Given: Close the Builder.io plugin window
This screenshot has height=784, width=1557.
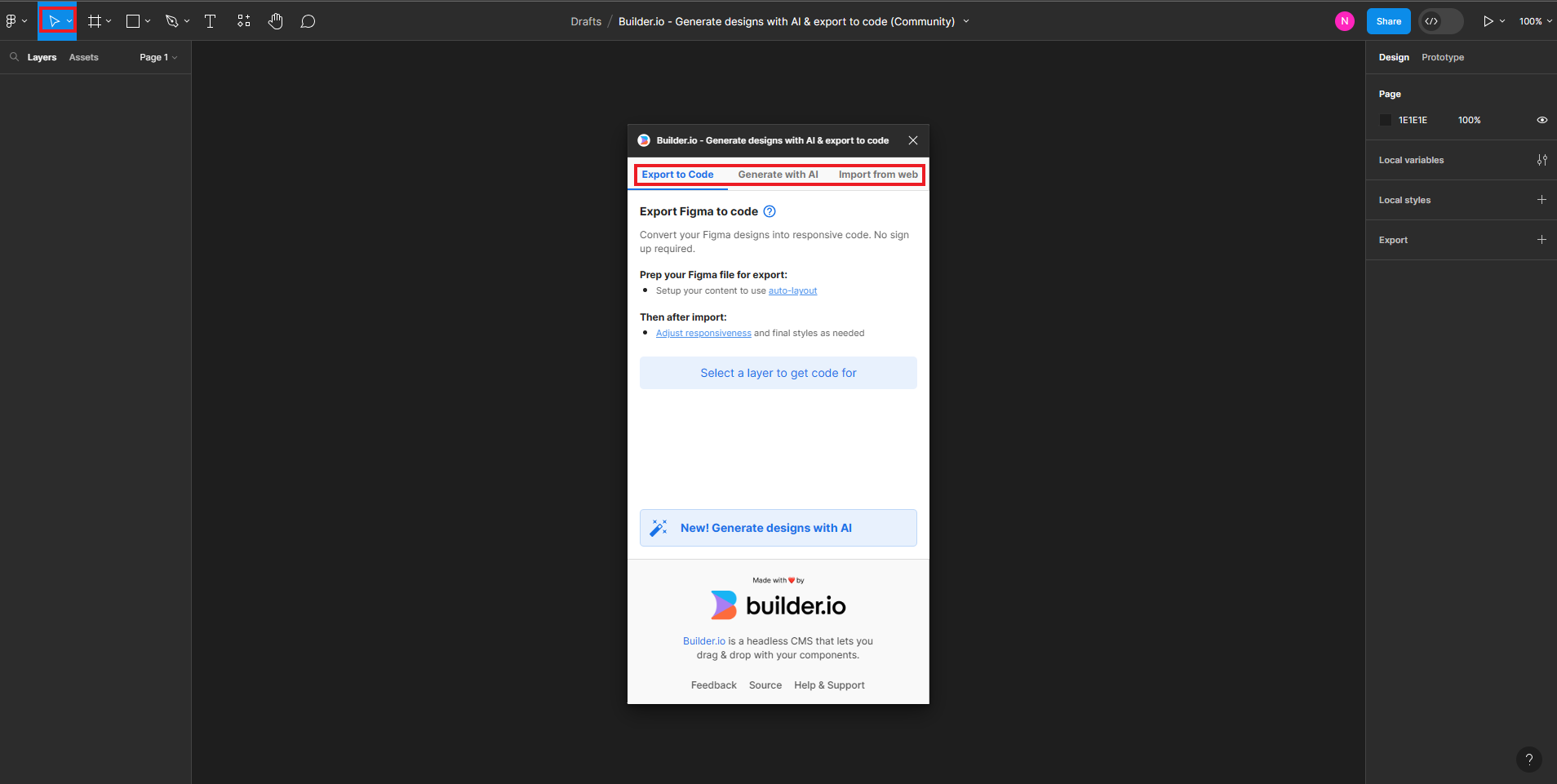Looking at the screenshot, I should click(x=913, y=140).
